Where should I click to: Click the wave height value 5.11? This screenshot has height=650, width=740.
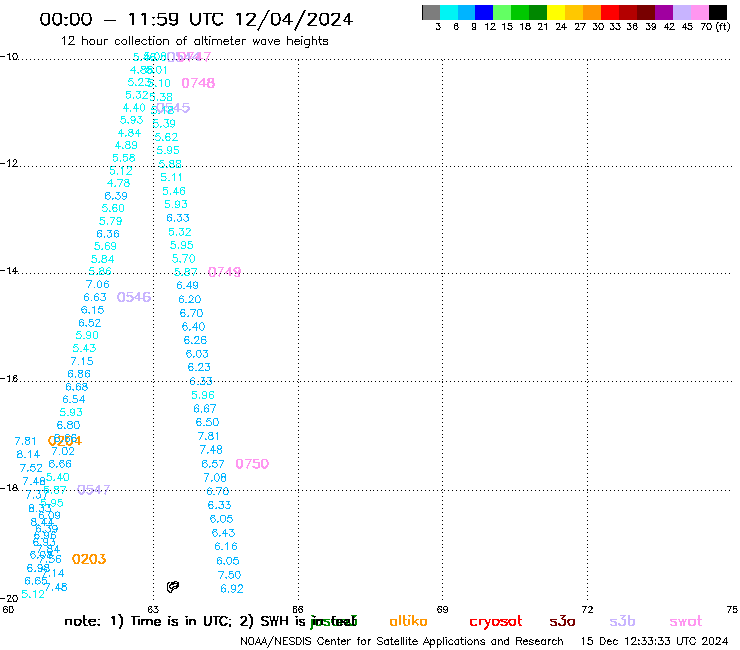(x=171, y=177)
